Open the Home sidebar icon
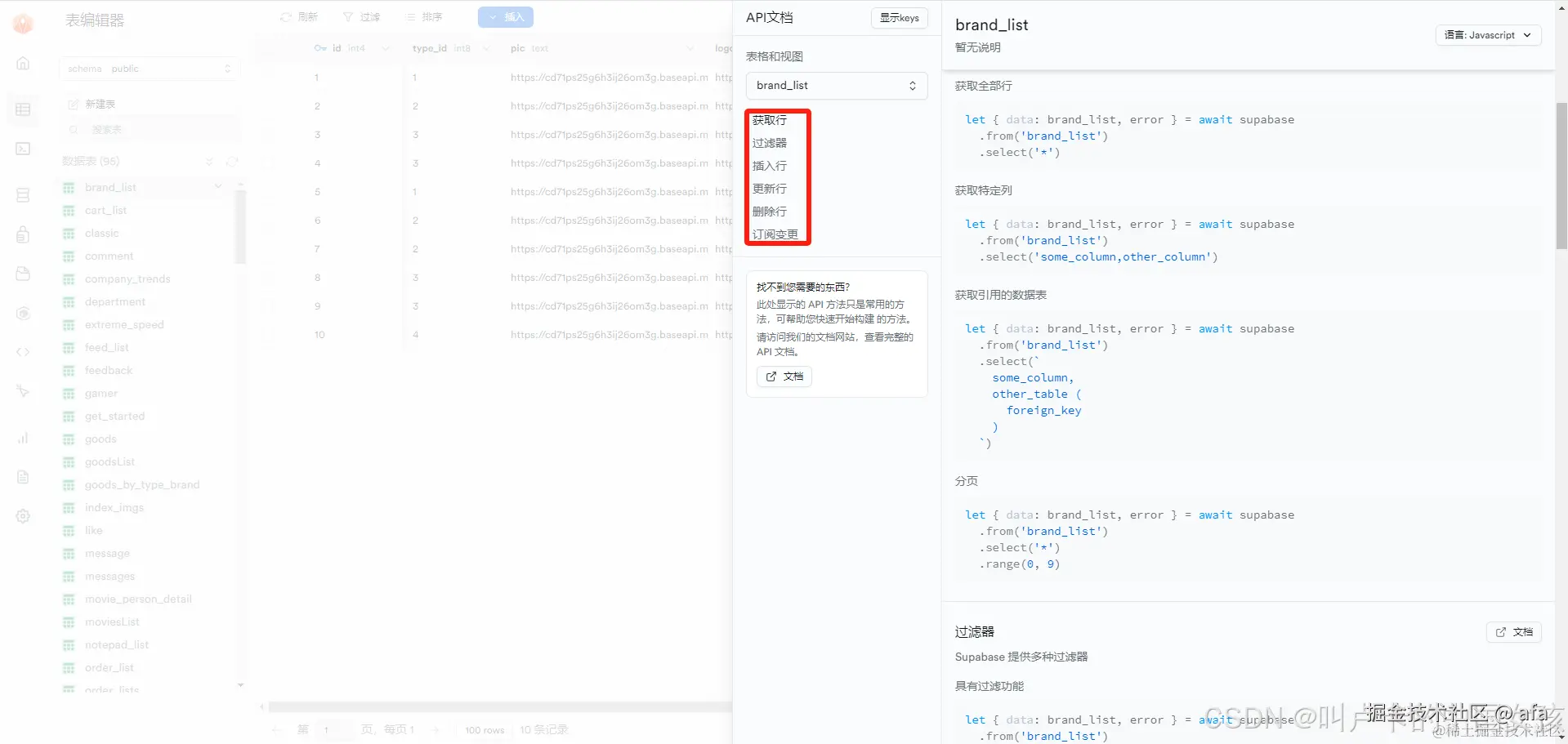This screenshot has height=744, width=1568. pos(22,63)
